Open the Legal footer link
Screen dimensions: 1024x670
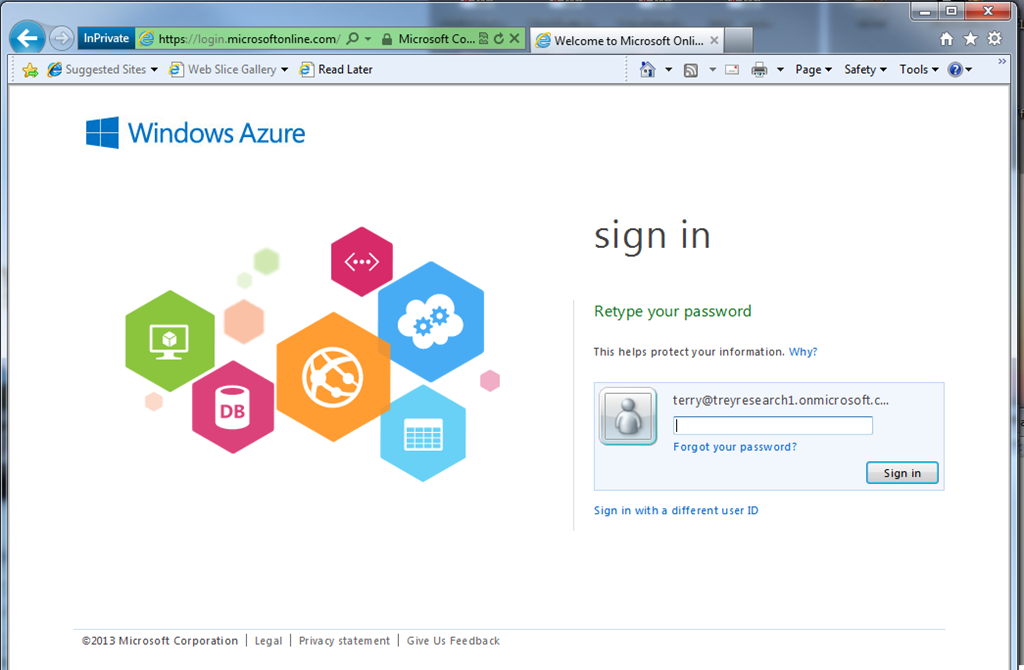tap(268, 641)
